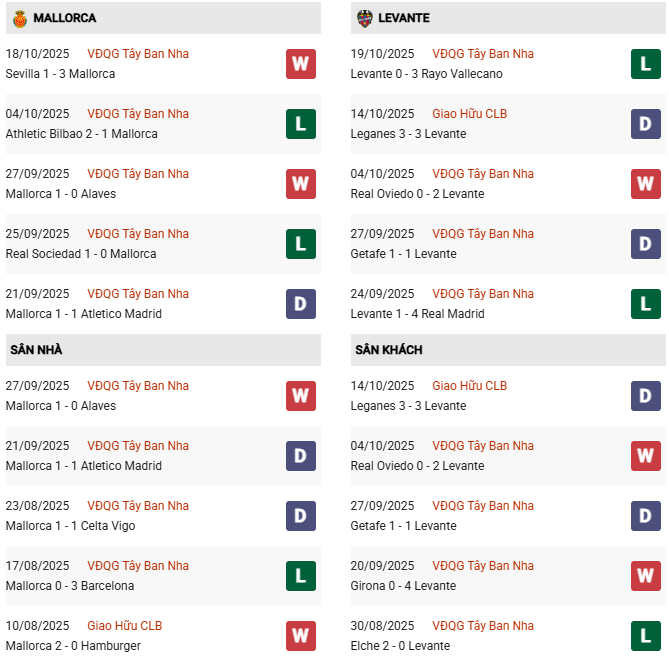Click the Mallorca club crest icon

[x=19, y=18]
